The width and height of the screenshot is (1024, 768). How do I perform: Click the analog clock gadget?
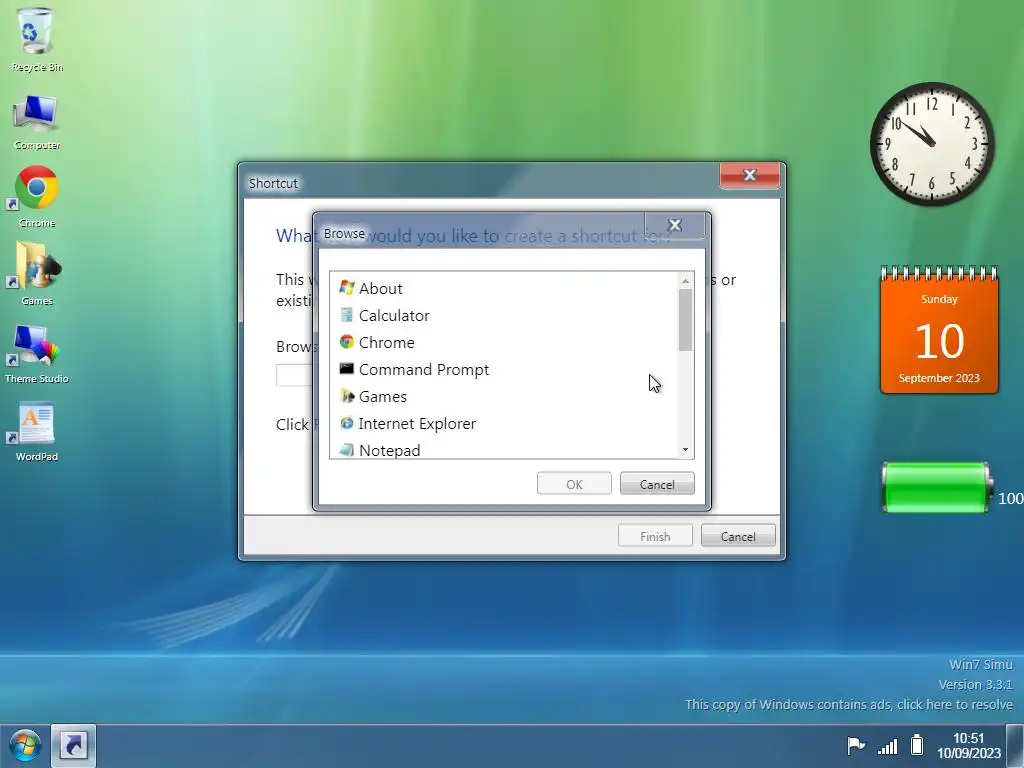[932, 144]
